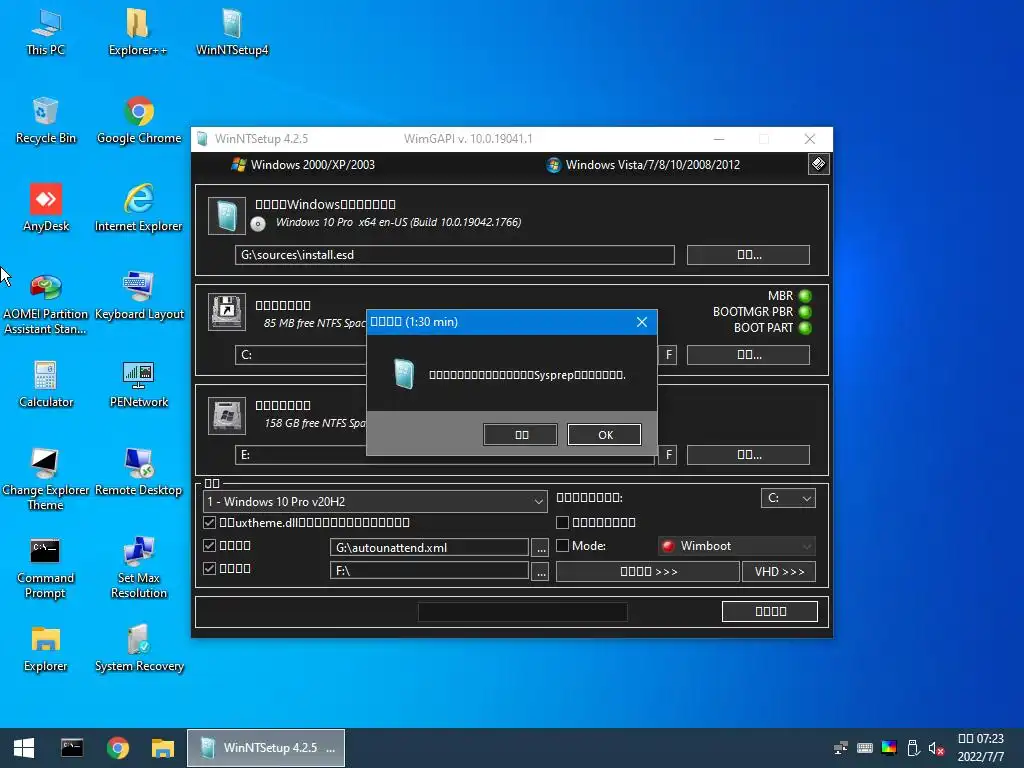This screenshot has height=768, width=1024.
Task: Click browse button for install drive E:
Action: [748, 455]
